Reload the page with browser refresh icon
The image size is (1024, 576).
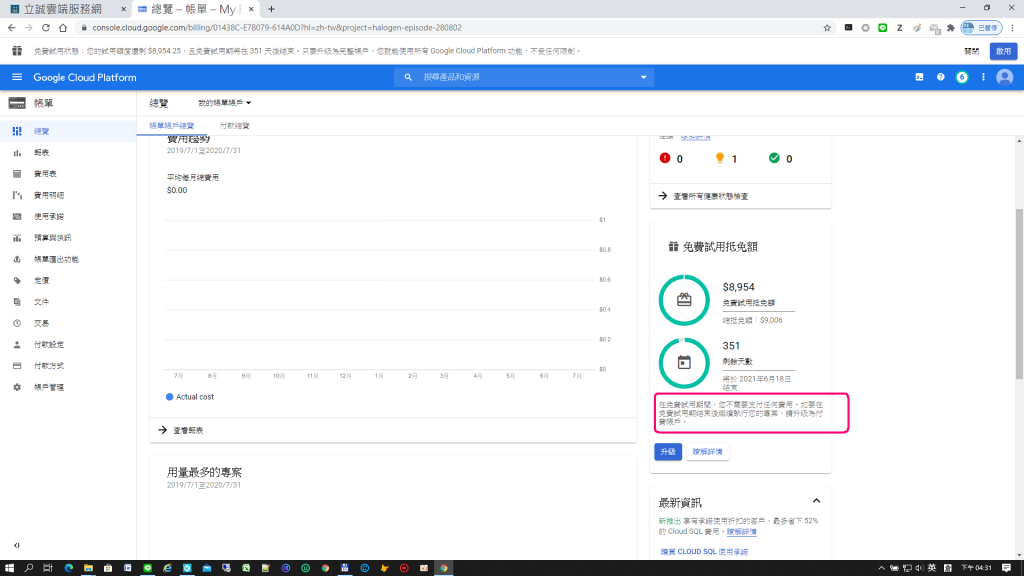coord(46,27)
